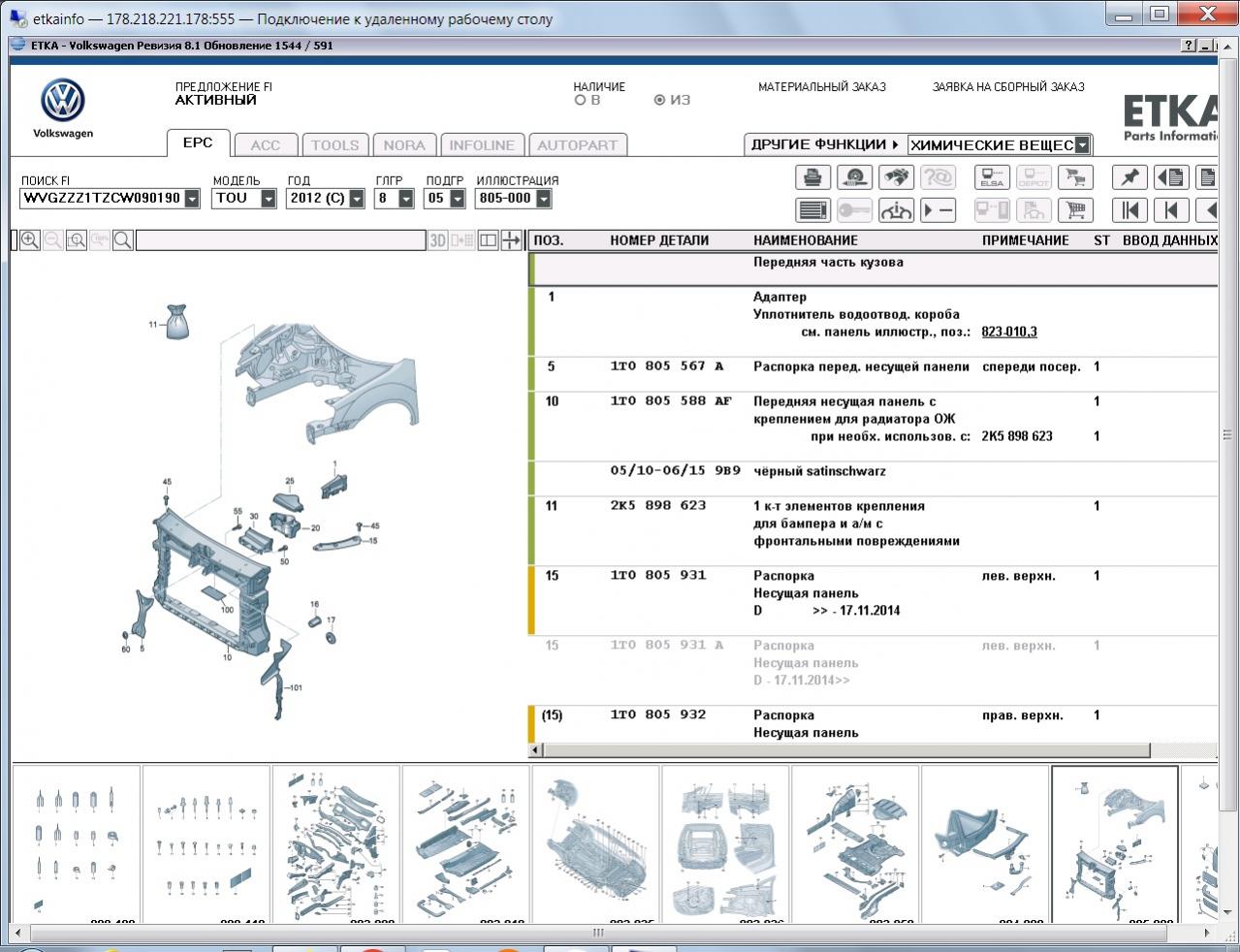Select part number 1T0 805 567 A
Screen dimensions: 1240x952
[x=667, y=366]
